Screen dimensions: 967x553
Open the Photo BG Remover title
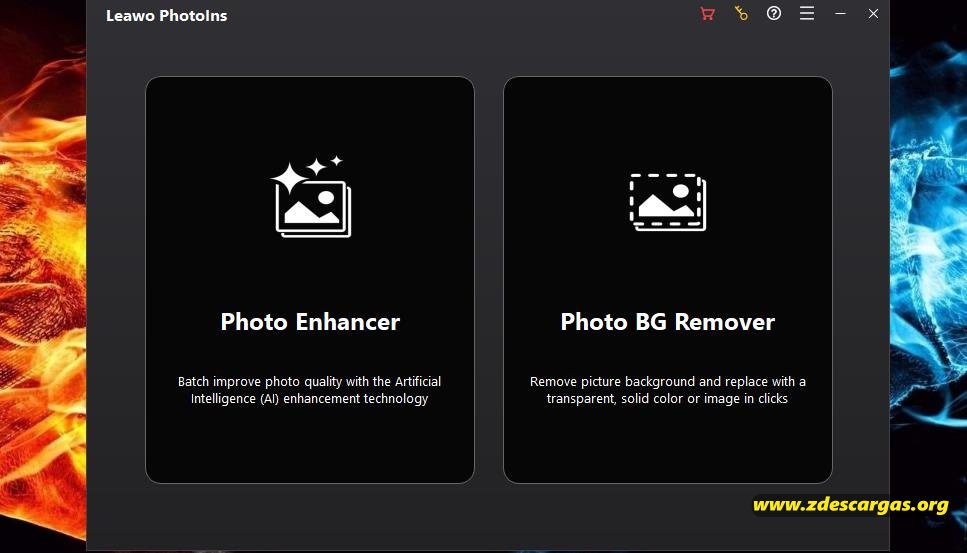(x=668, y=322)
